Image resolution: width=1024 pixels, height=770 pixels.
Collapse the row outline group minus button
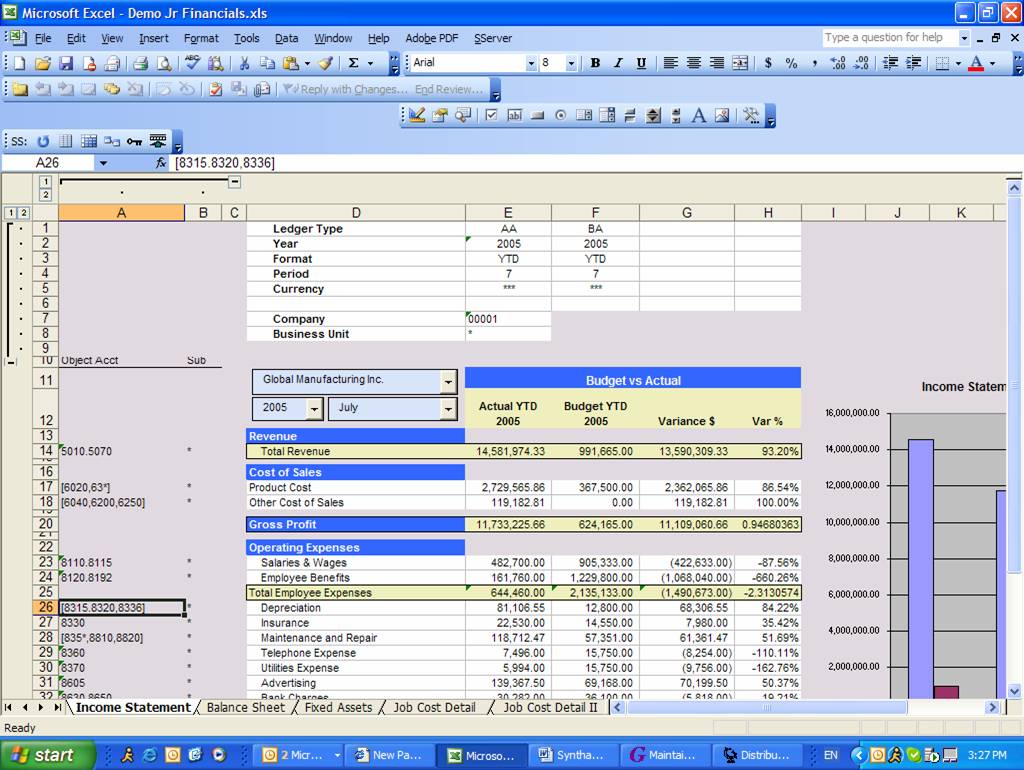click(10, 361)
